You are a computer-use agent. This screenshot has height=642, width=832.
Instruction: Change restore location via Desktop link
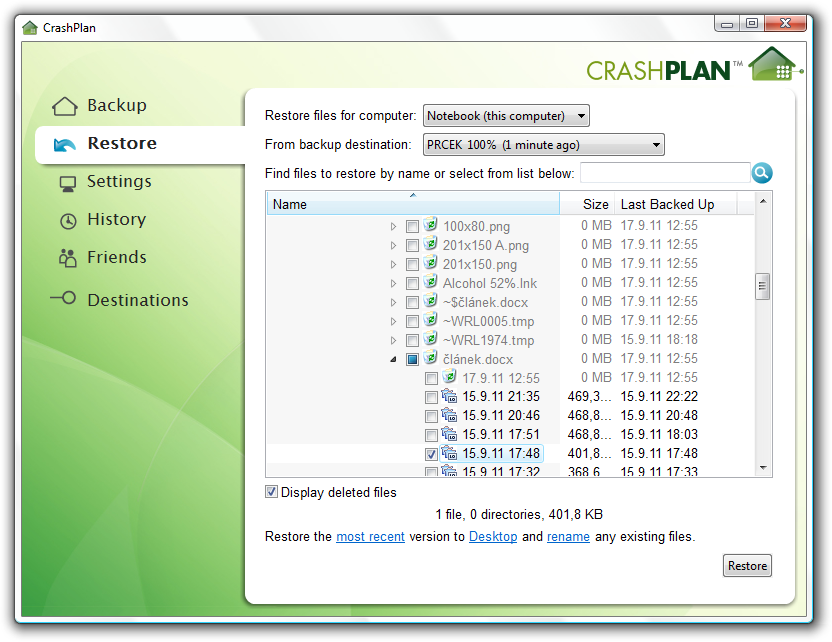493,536
